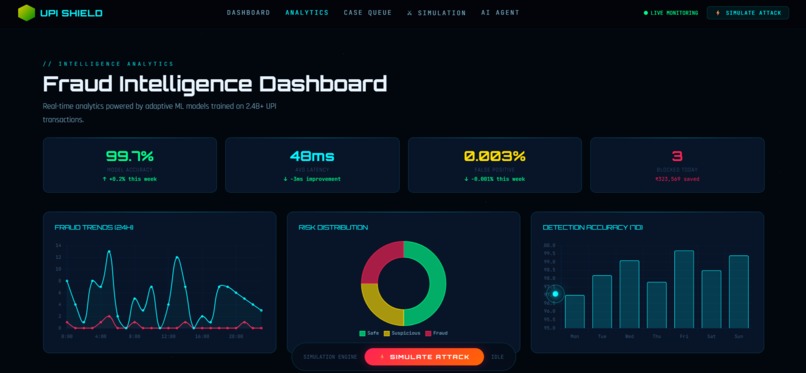Click the lightning icon in orange Simulate Attack button
Image resolution: width=806 pixels, height=373 pixels.
[x=382, y=357]
